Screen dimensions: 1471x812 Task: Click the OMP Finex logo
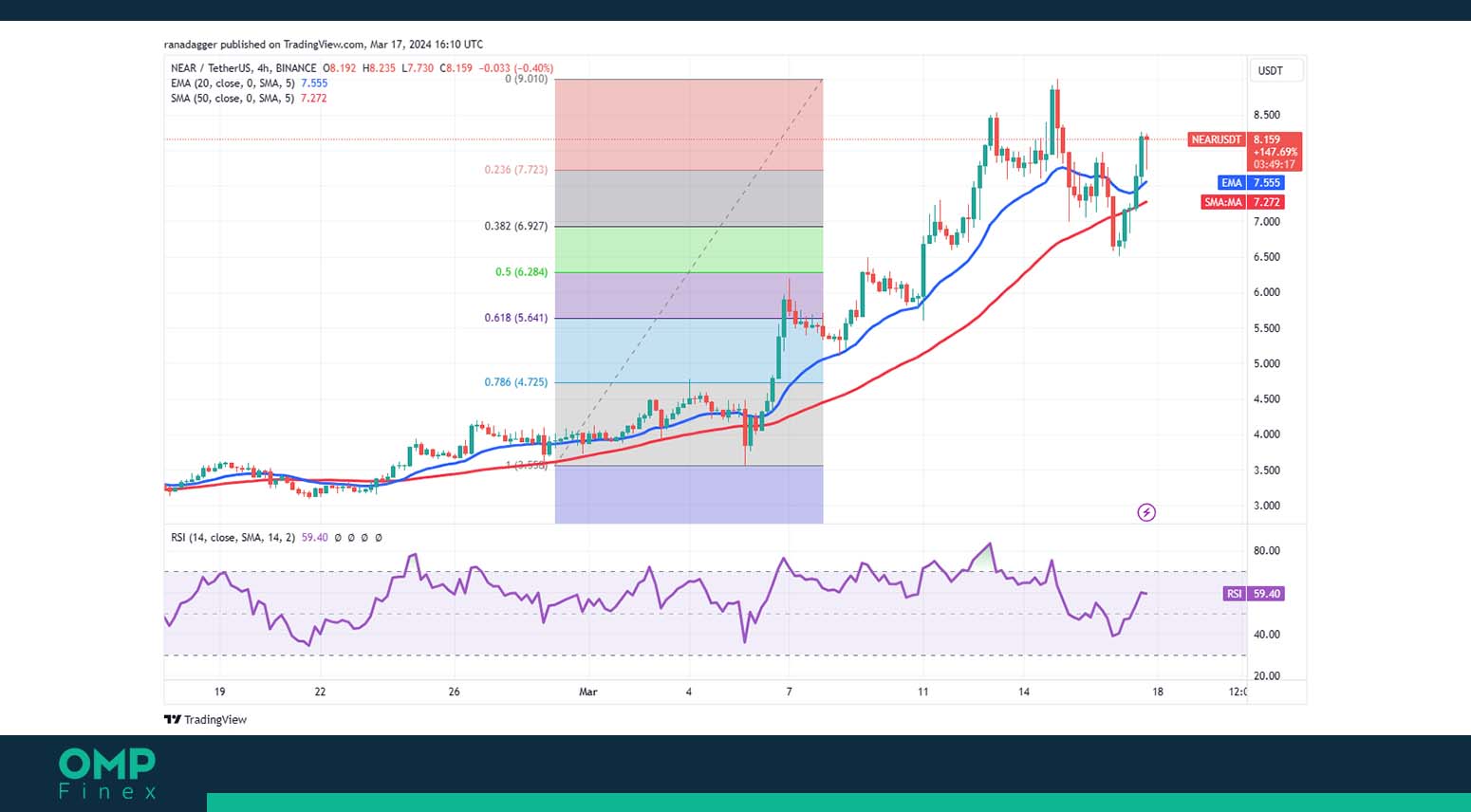click(x=107, y=773)
